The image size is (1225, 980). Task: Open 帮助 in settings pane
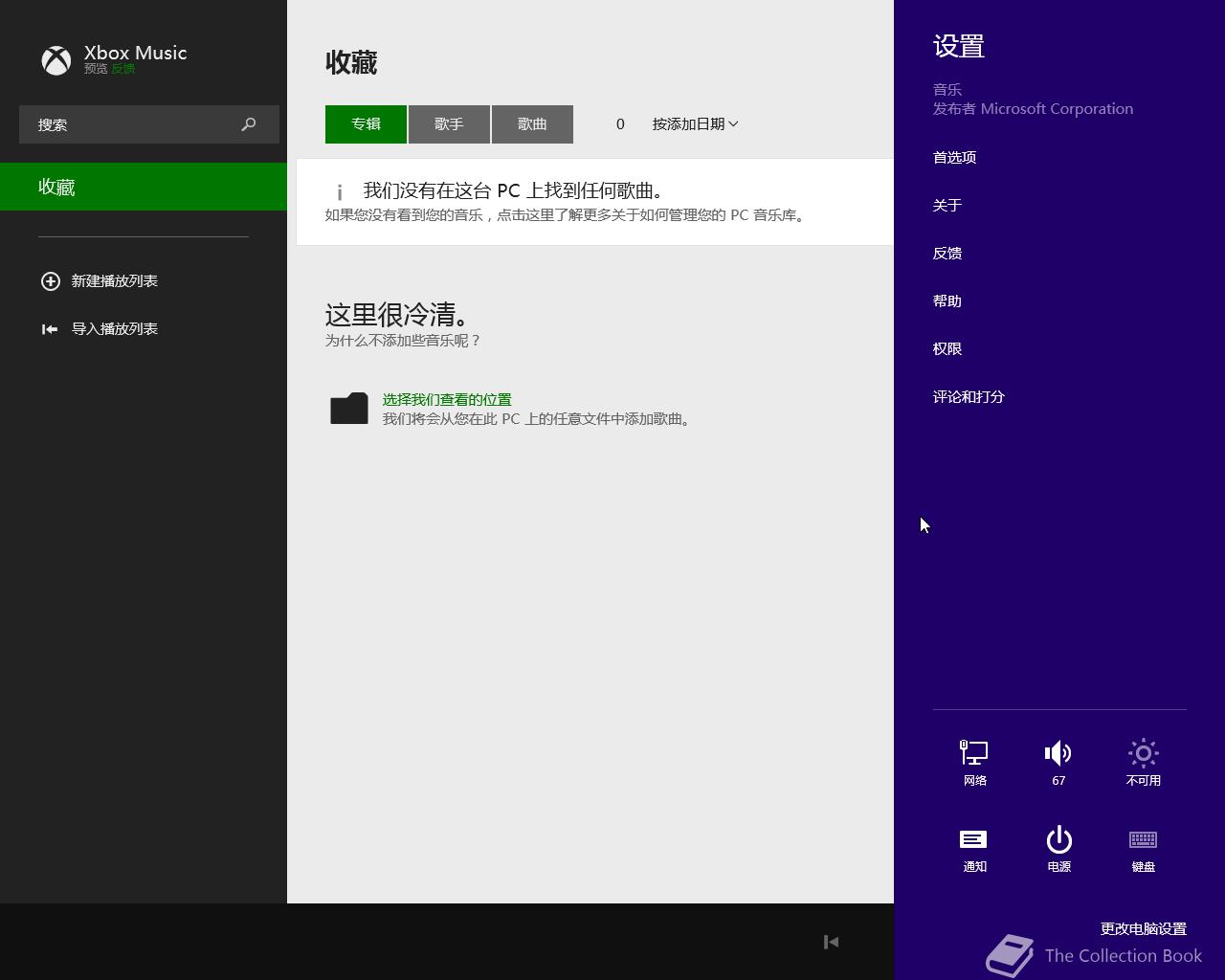[x=947, y=301]
